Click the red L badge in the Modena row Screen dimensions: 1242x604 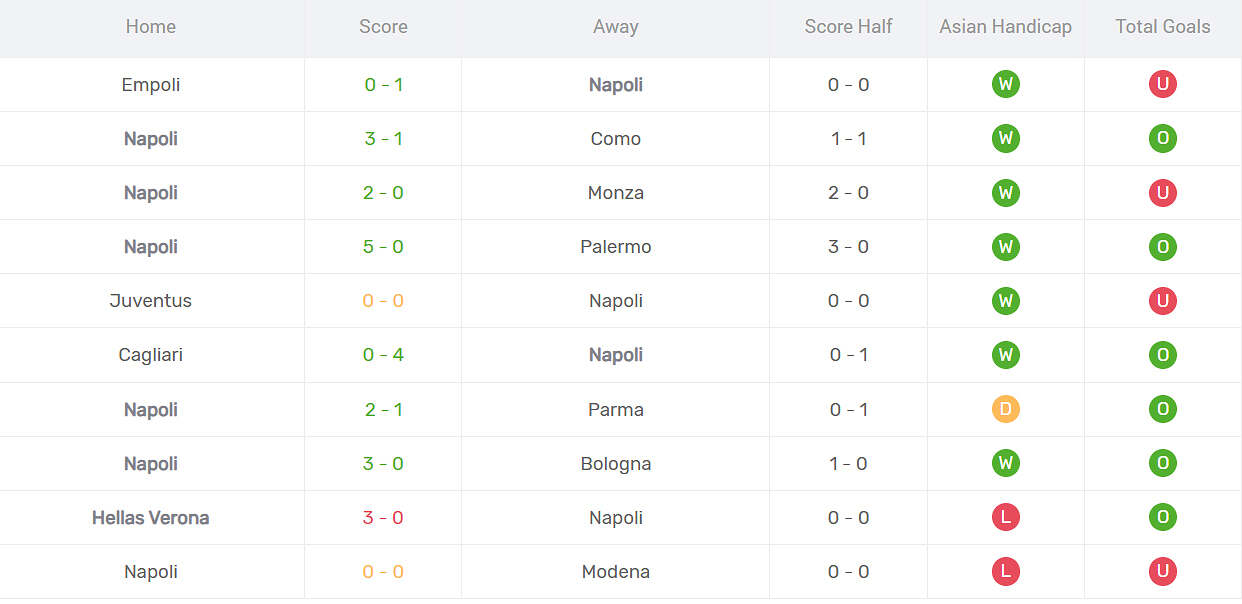(1005, 571)
